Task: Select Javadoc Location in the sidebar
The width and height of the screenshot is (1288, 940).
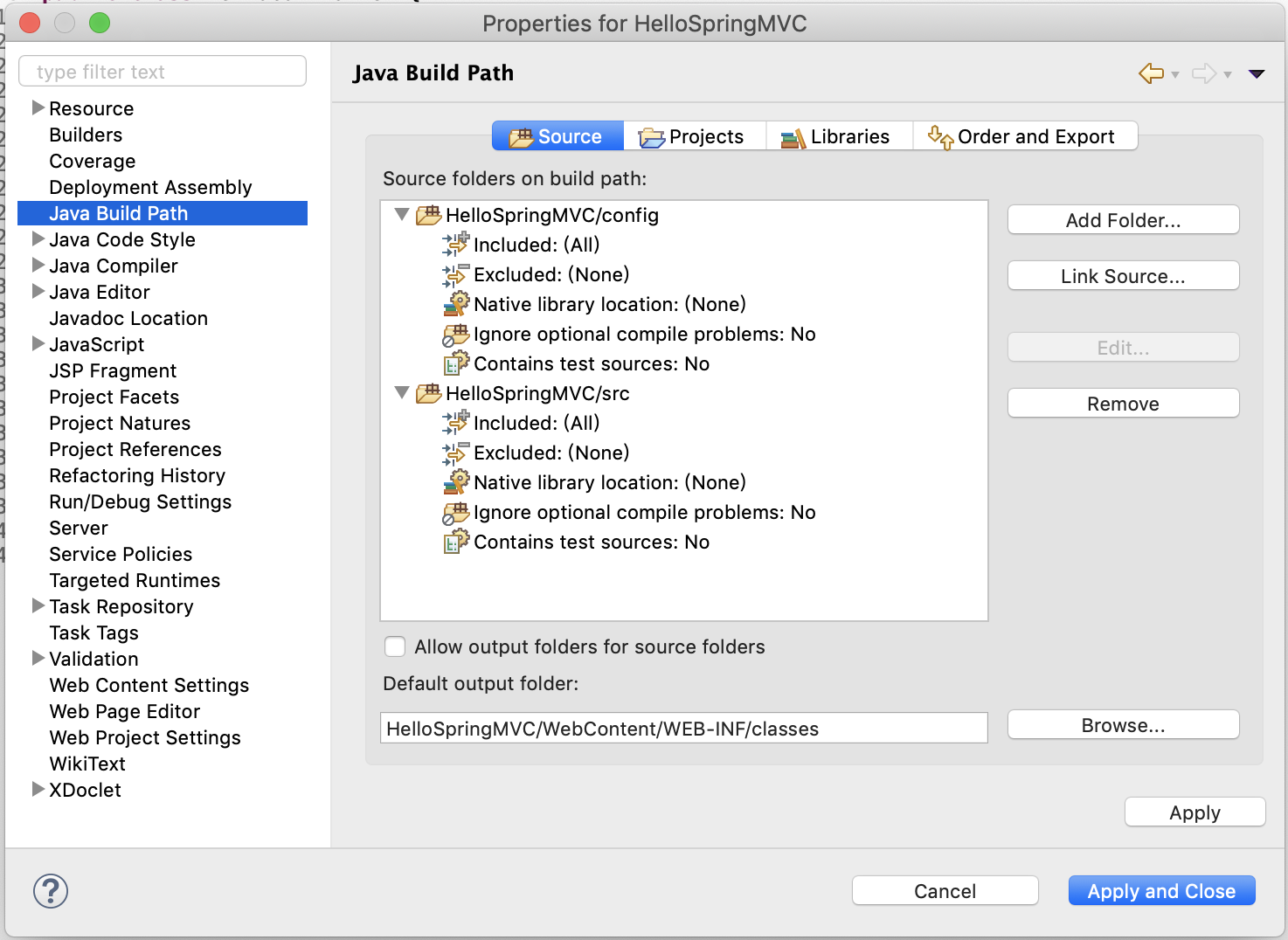Action: 128,318
